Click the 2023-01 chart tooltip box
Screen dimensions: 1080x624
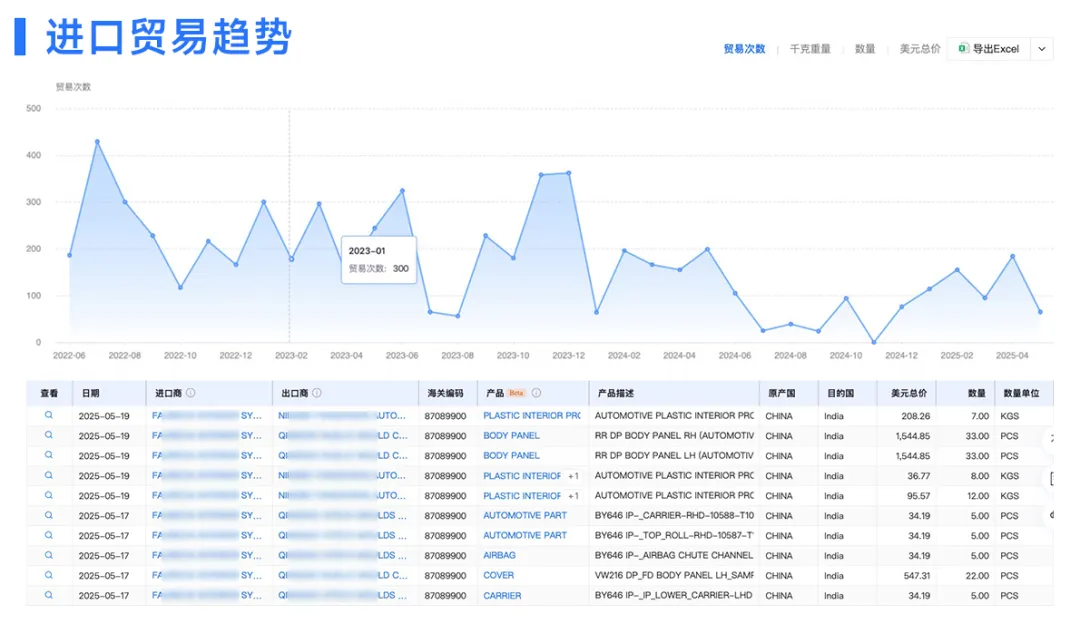(x=379, y=260)
